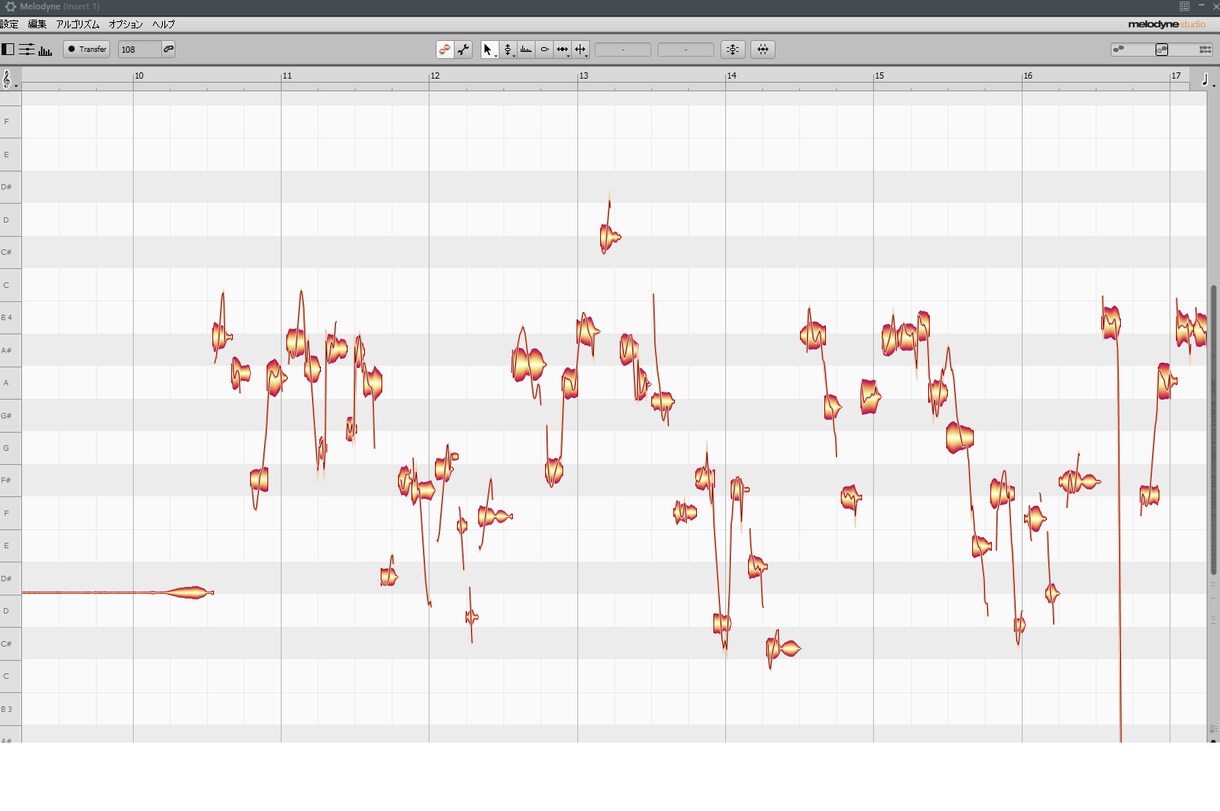Image resolution: width=1220 pixels, height=811 pixels.
Task: Click the first empty note value field
Action: coord(623,49)
